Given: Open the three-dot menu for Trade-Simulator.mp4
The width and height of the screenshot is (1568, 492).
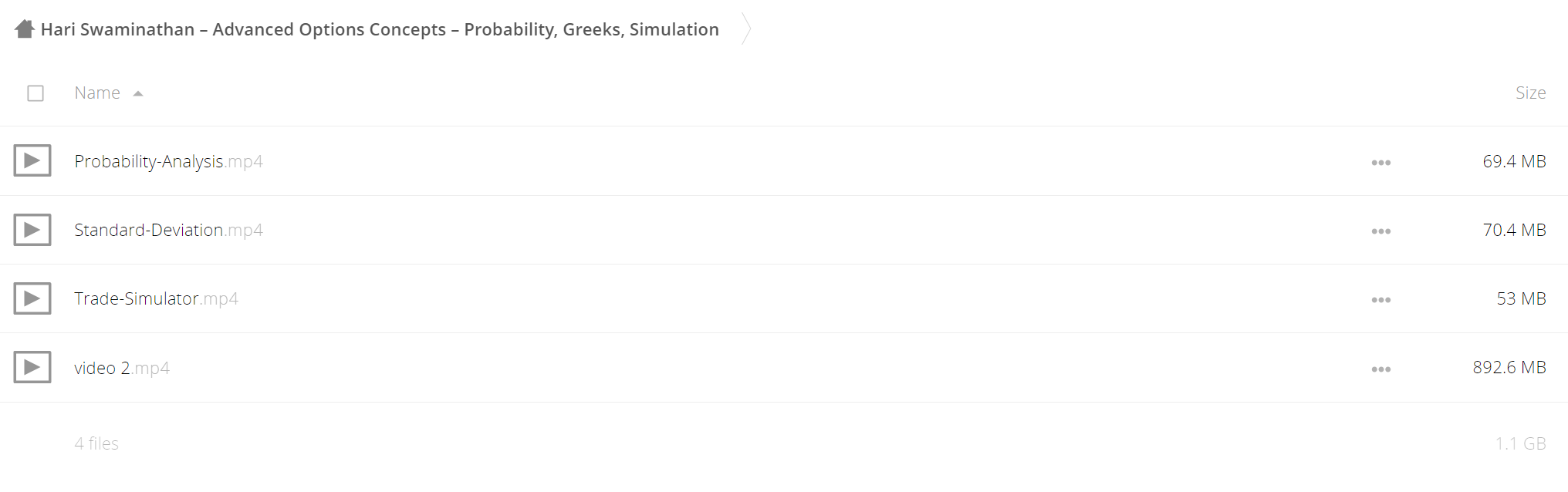Looking at the screenshot, I should click(x=1381, y=300).
